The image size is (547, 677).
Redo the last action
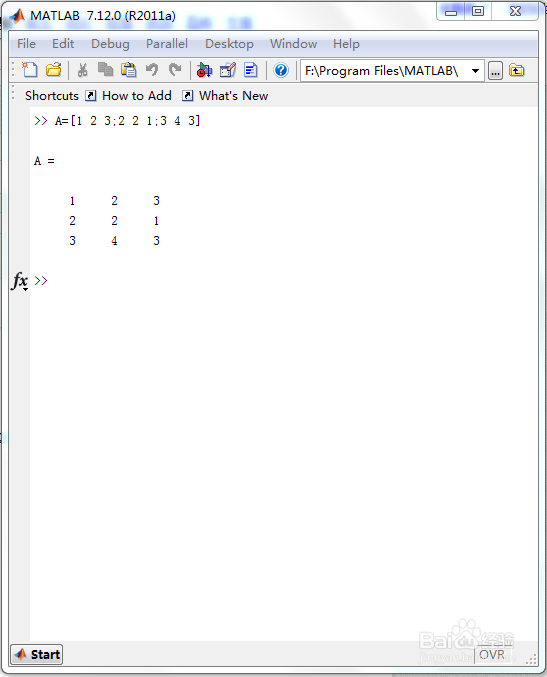coord(175,70)
